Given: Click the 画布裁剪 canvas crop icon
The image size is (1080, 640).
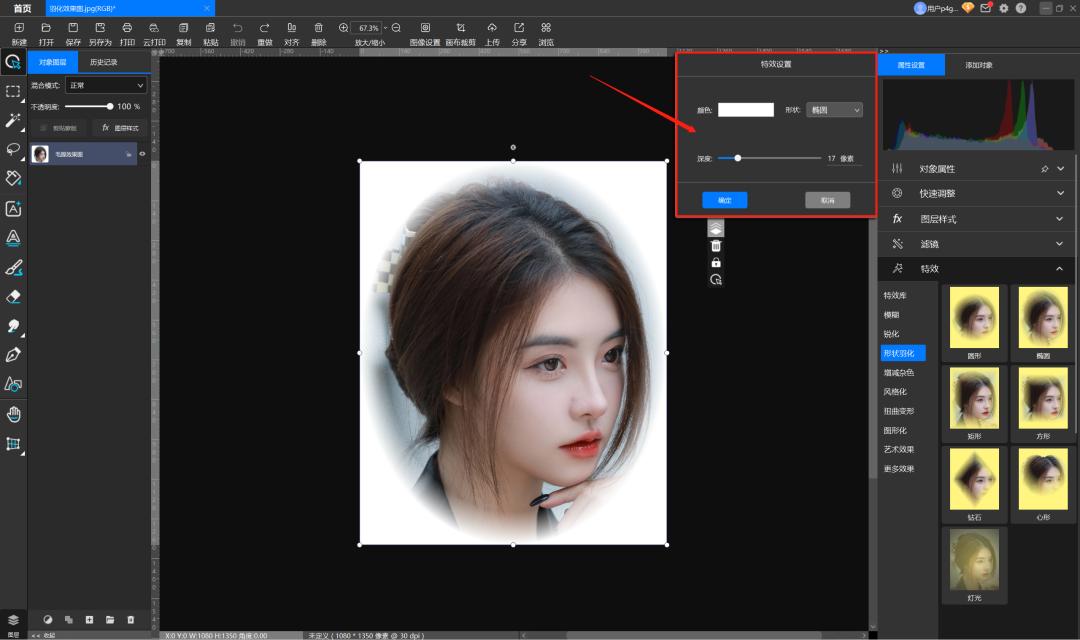Looking at the screenshot, I should point(459,28).
